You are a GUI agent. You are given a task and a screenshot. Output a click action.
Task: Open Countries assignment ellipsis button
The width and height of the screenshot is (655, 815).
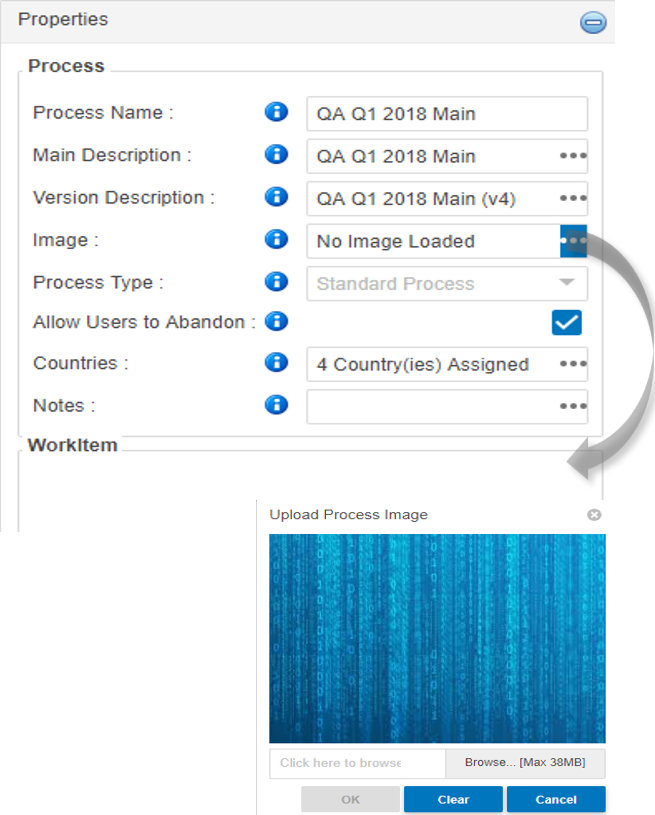[573, 364]
